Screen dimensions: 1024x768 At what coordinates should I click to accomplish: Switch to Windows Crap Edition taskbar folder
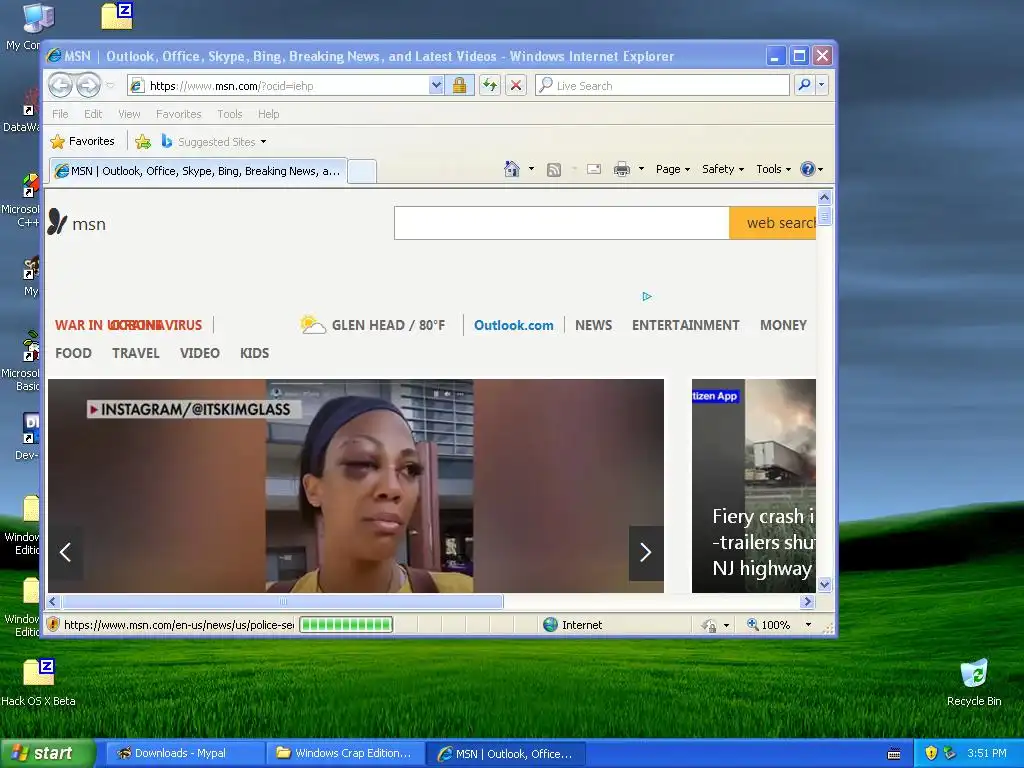(345, 753)
